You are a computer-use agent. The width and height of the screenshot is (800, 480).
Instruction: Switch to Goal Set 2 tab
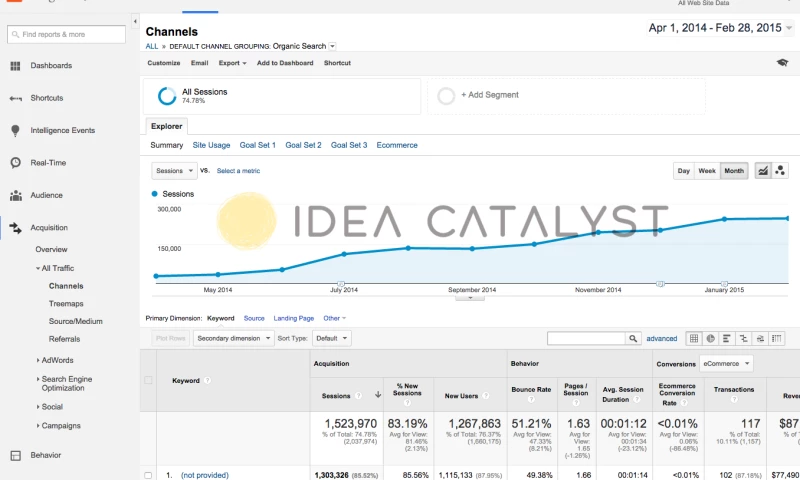tap(303, 145)
